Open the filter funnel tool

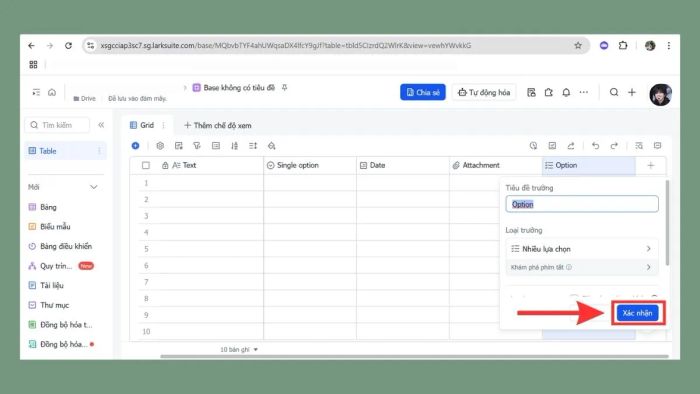pos(197,145)
